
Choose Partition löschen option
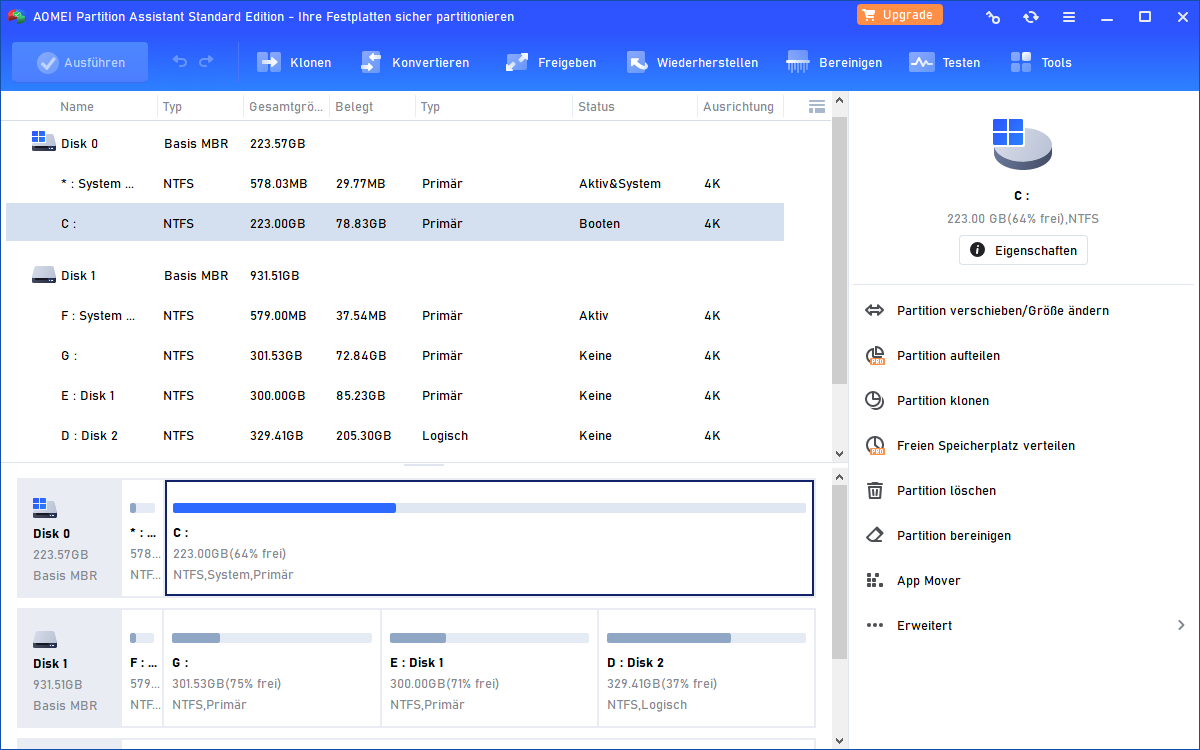click(x=946, y=490)
